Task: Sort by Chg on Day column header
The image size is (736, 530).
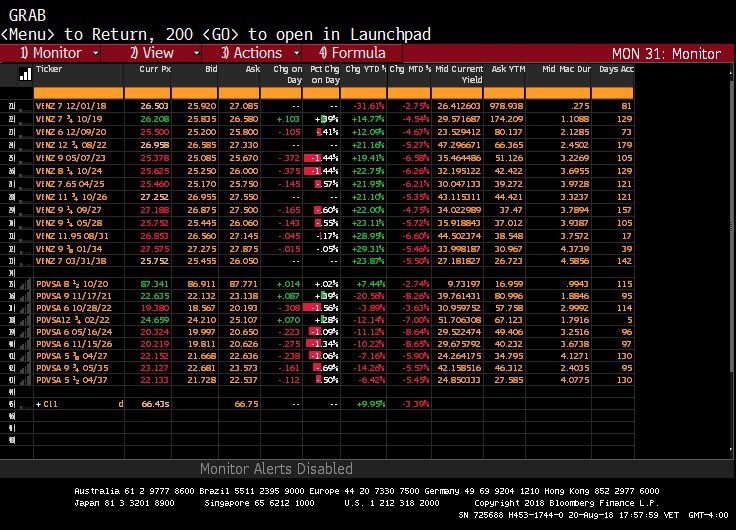Action: click(x=288, y=75)
